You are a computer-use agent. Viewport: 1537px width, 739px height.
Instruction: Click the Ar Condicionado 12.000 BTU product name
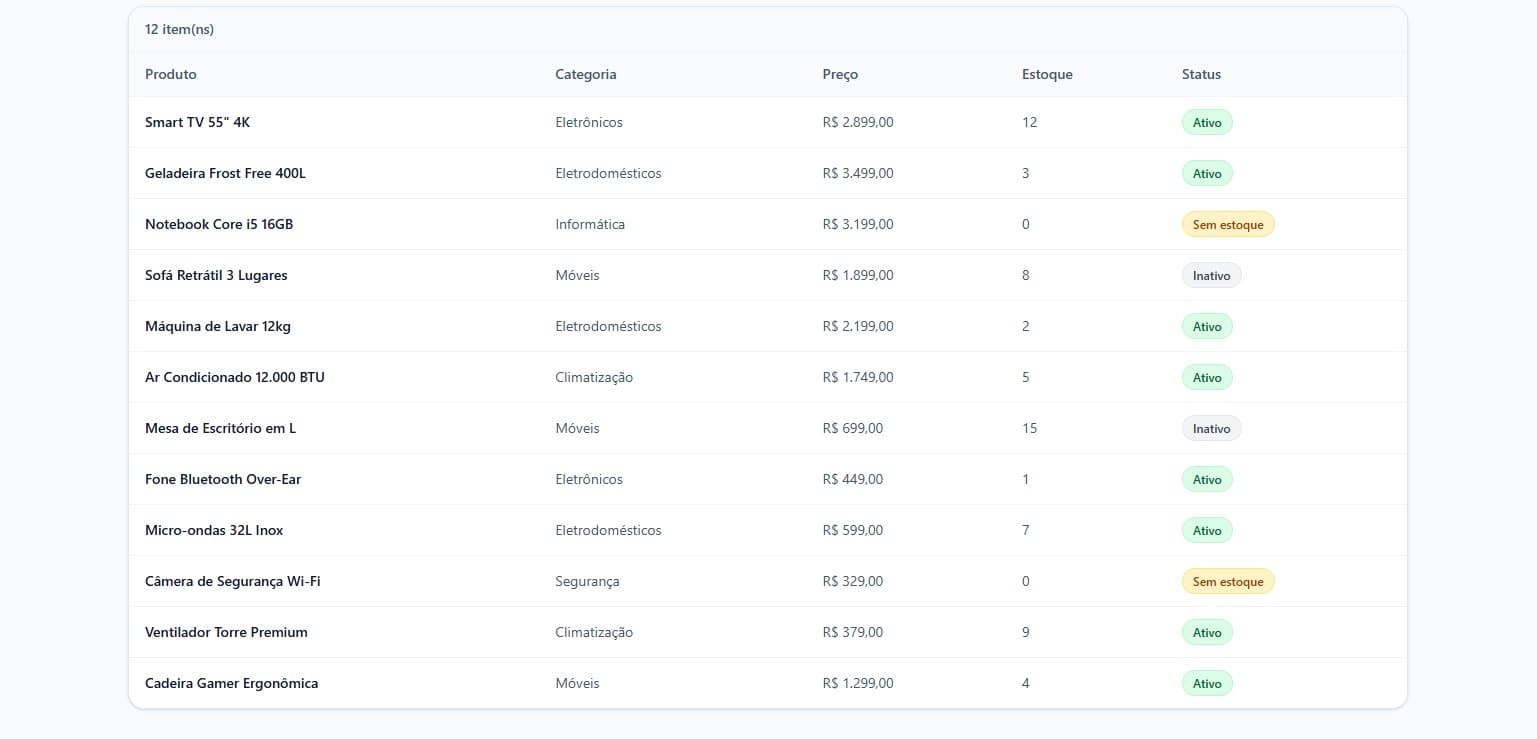233,377
